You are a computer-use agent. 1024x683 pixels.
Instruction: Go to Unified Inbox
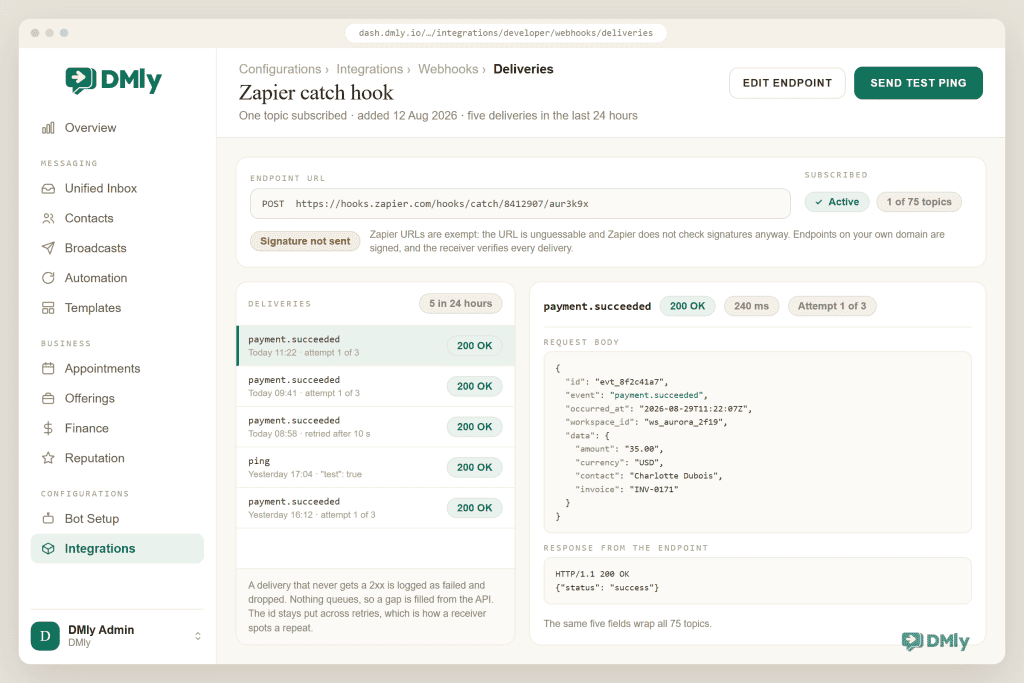pos(118,189)
